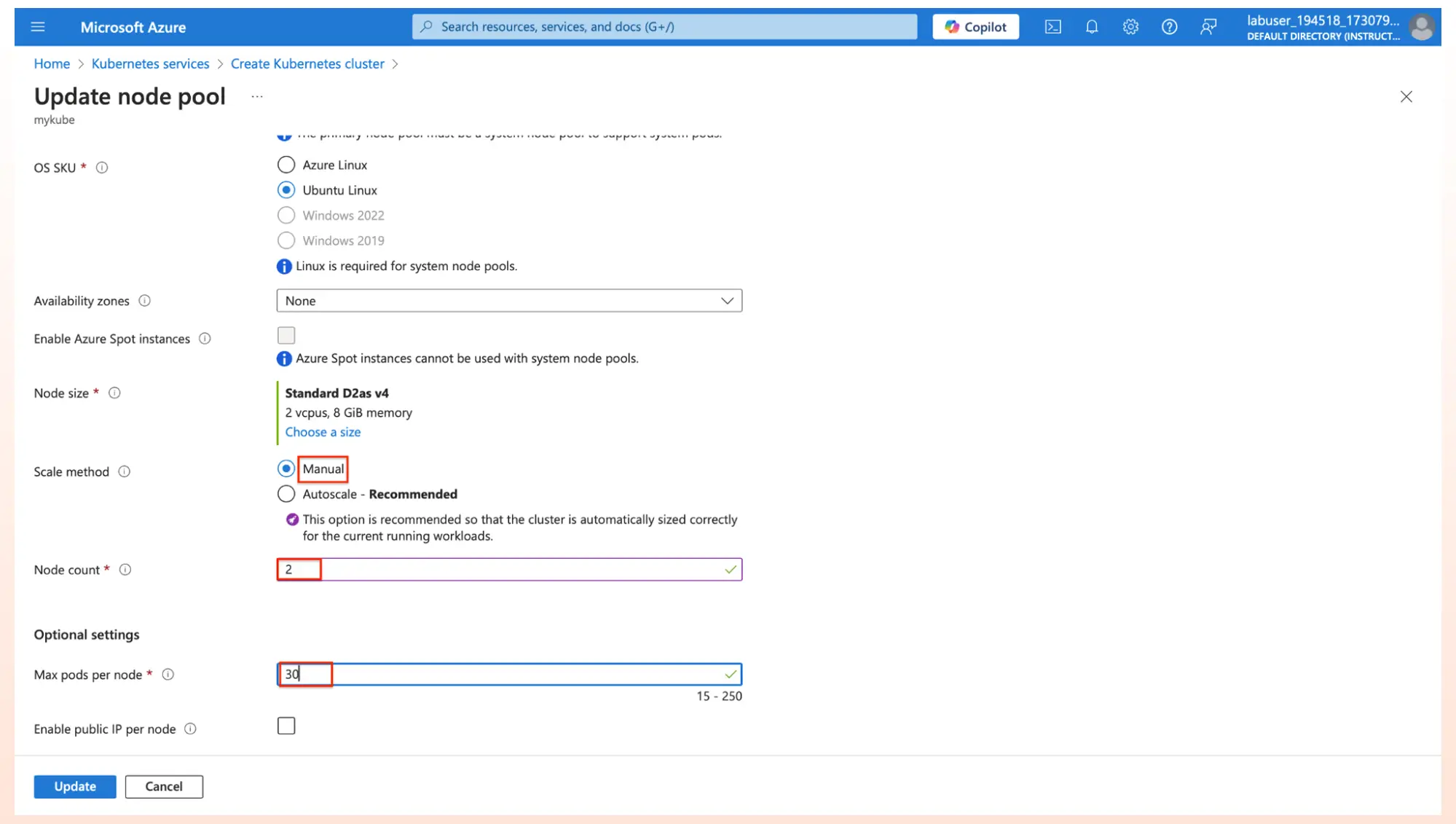
Task: Click the Azure Spot instances info icon
Action: coord(205,339)
